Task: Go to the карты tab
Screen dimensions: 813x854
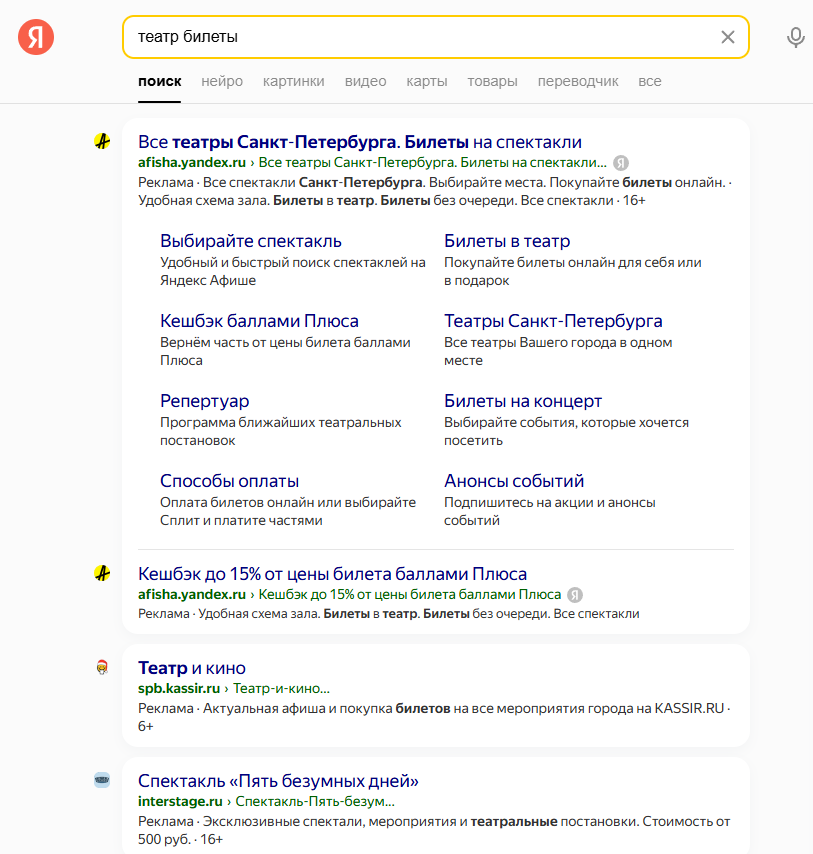Action: (x=427, y=82)
